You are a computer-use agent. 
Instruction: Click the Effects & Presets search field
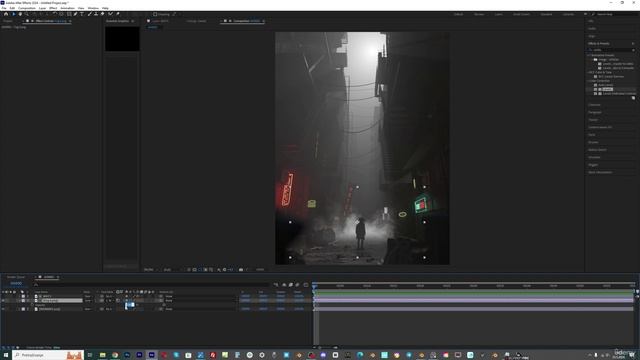[x=611, y=50]
